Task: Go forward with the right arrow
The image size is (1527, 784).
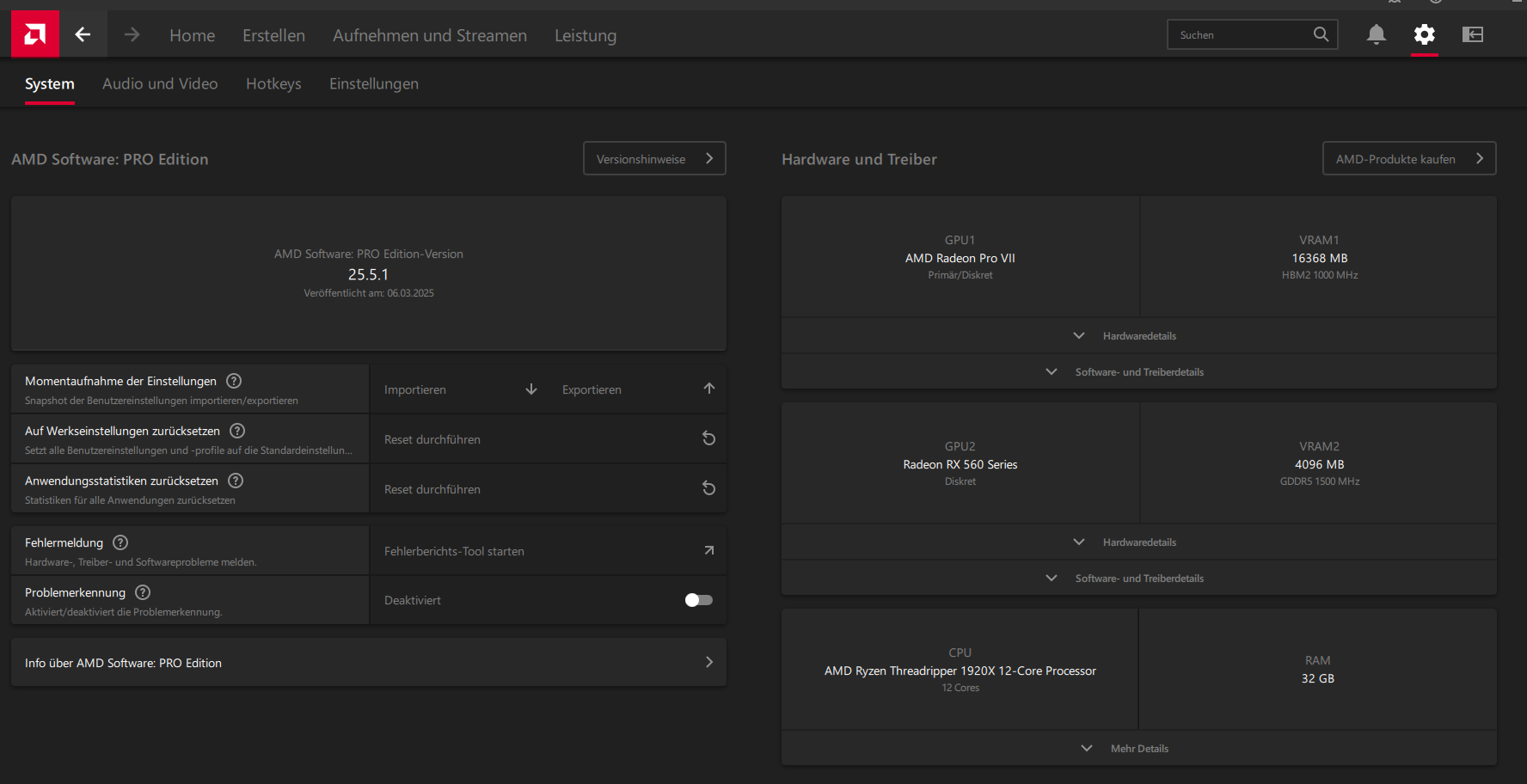Action: point(132,34)
